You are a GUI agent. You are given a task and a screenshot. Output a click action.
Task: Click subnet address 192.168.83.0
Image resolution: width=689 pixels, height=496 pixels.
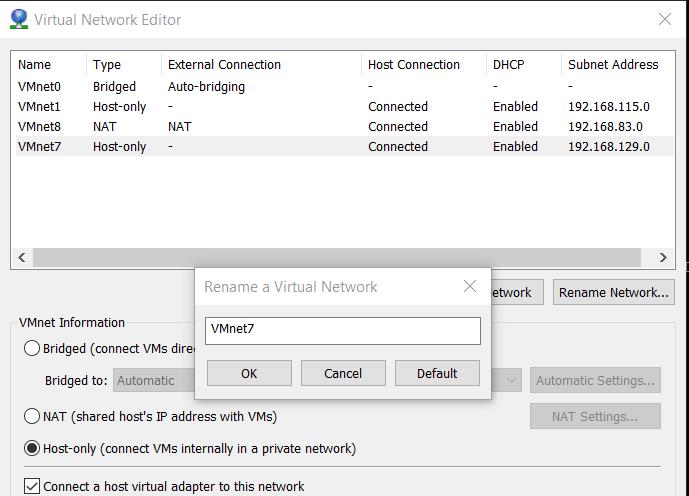605,127
